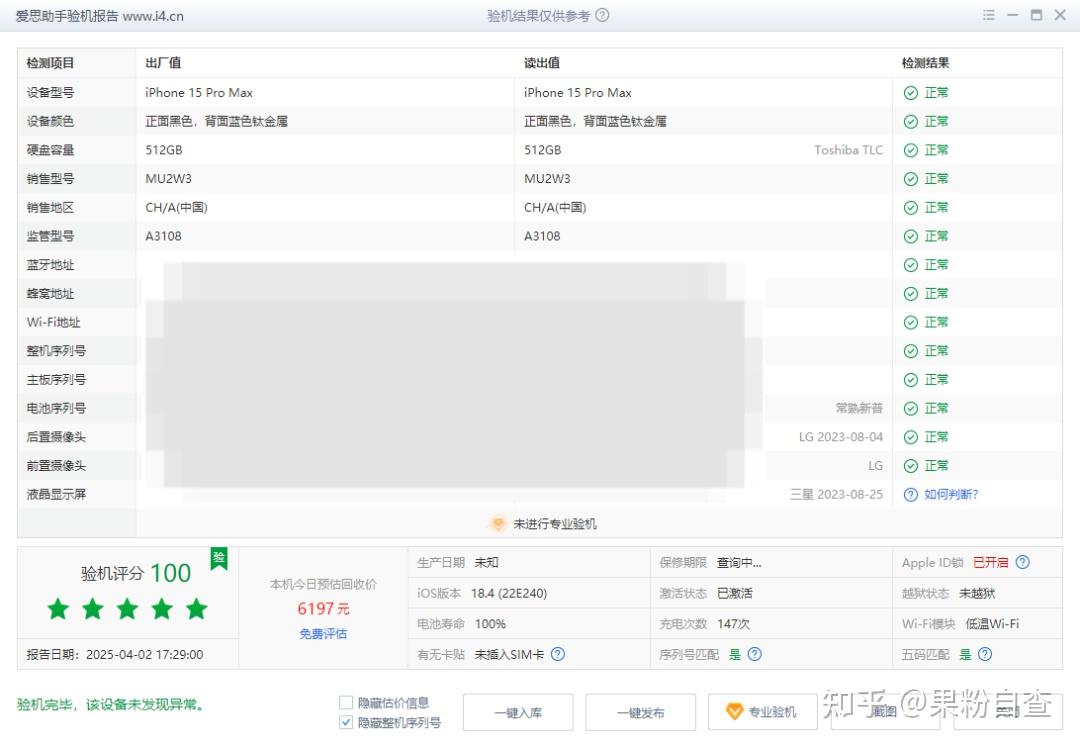Click the 验机评分 100 score
Screen dimensions: 1080x748
[x=136, y=573]
